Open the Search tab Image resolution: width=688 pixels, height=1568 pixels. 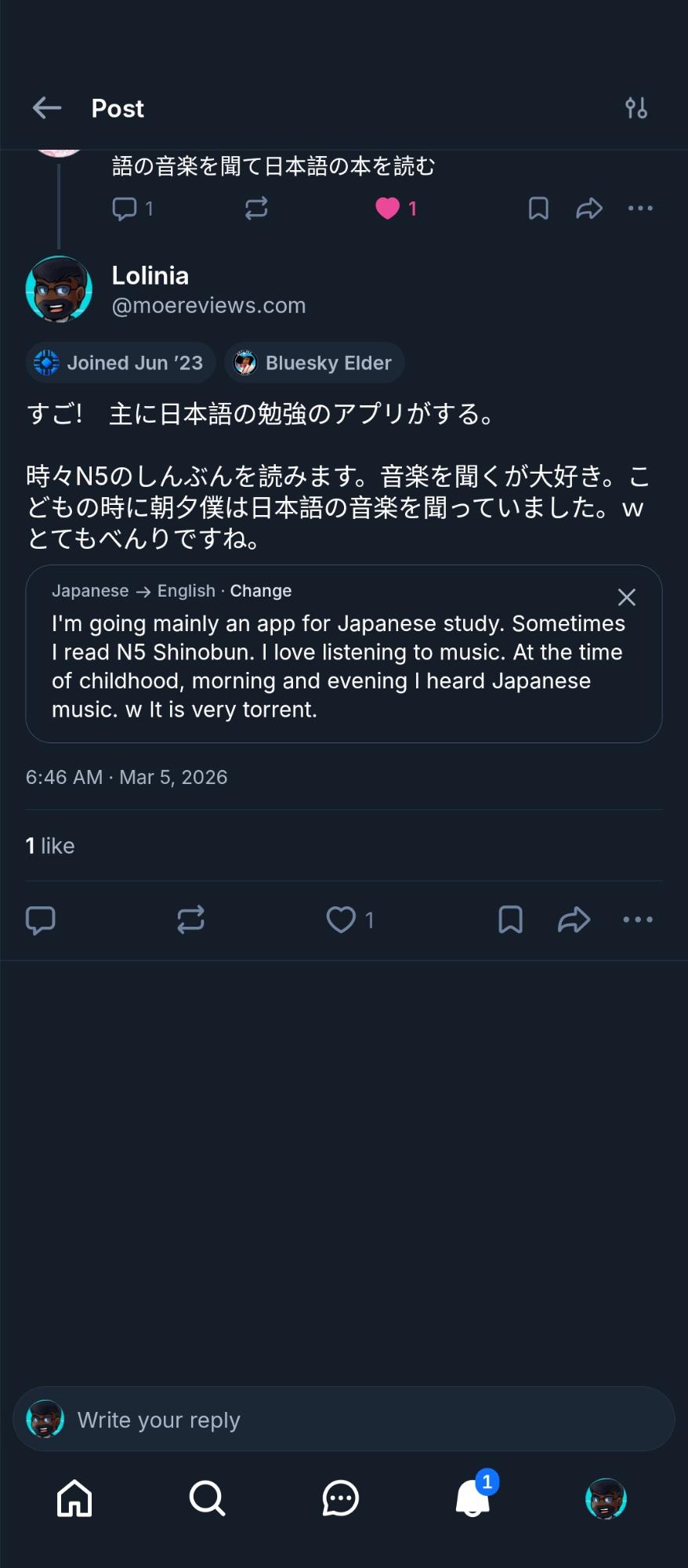click(x=208, y=1498)
